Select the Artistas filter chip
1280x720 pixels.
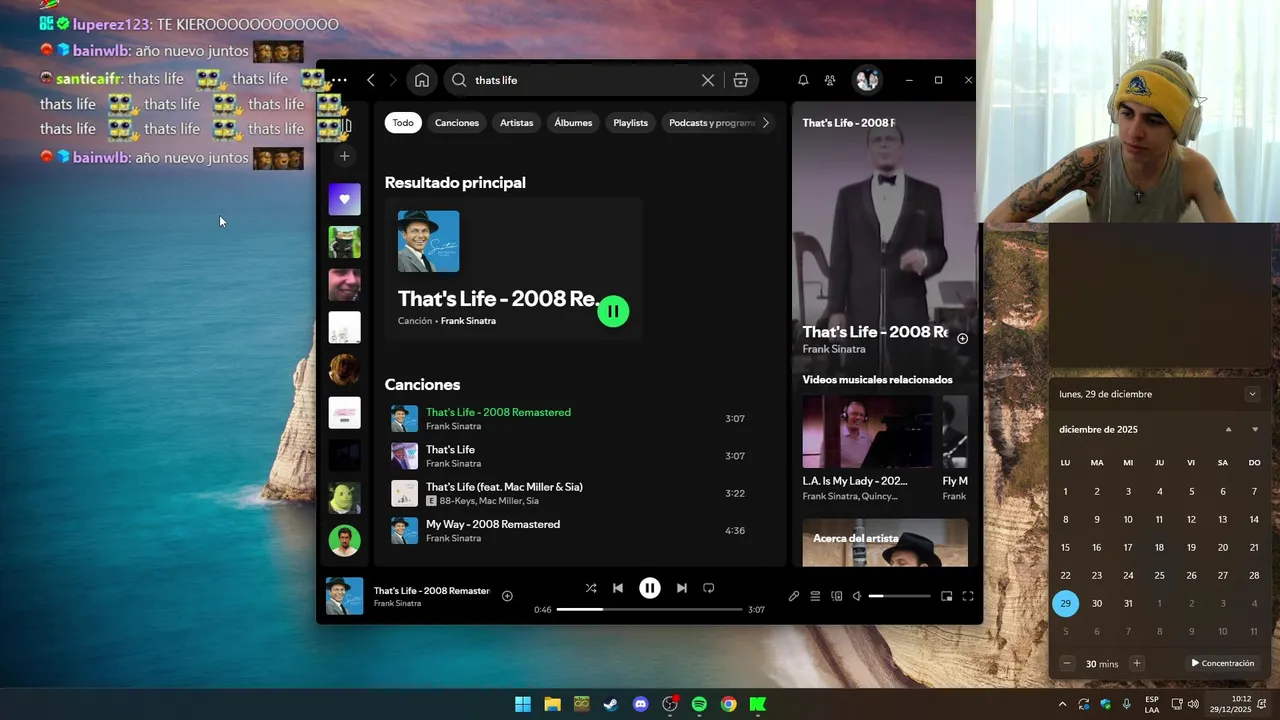[x=517, y=123]
